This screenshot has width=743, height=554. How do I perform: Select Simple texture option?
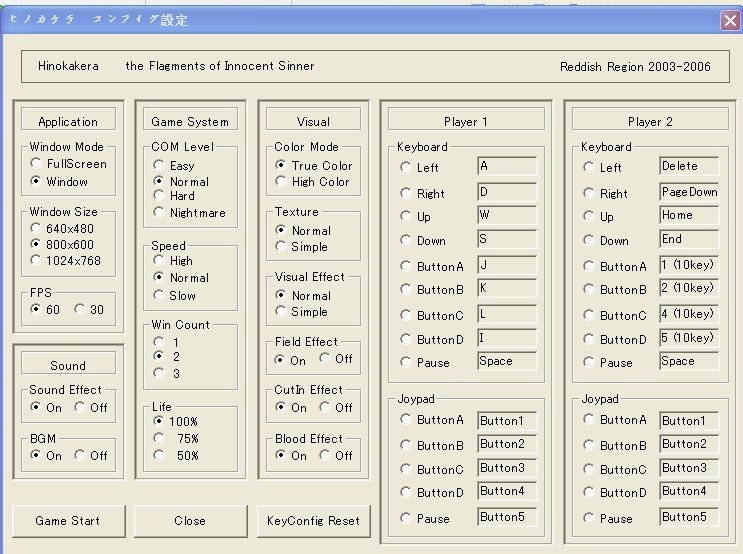(x=281, y=247)
